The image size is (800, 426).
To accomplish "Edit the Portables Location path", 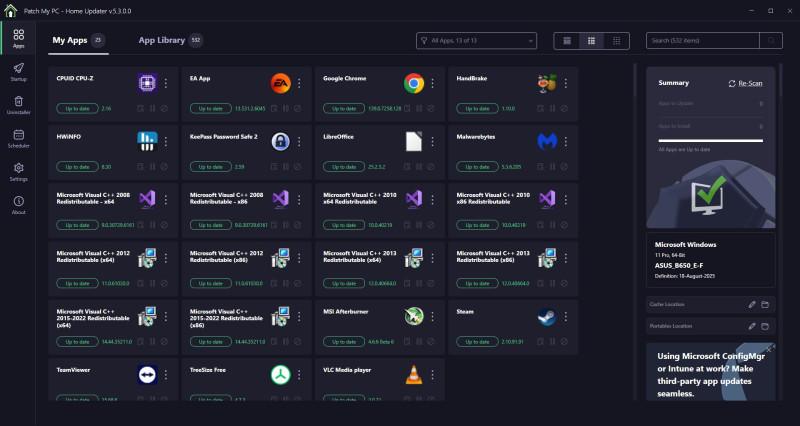I will [x=752, y=326].
